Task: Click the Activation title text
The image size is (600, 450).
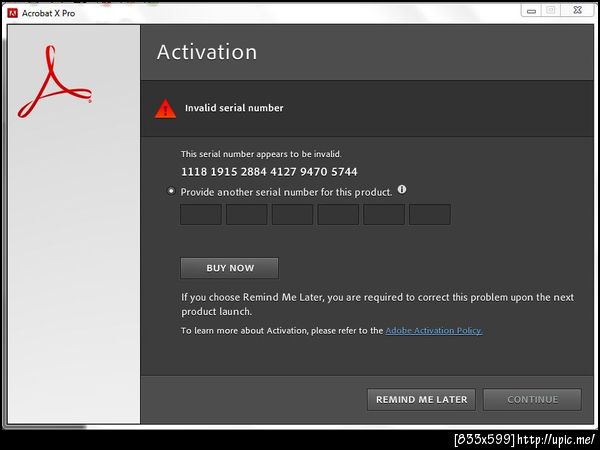Action: pyautogui.click(x=207, y=52)
